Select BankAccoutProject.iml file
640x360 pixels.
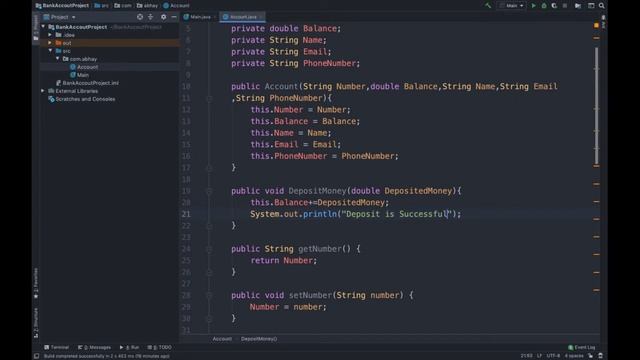[x=87, y=83]
